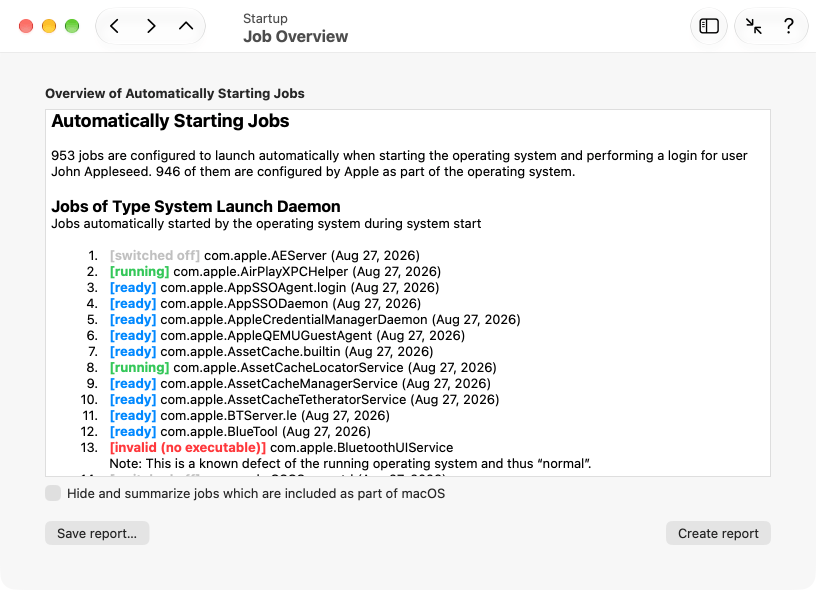Click 'Overview of Automatically Starting Jobs' label
Screen dimensions: 816x590
click(175, 94)
